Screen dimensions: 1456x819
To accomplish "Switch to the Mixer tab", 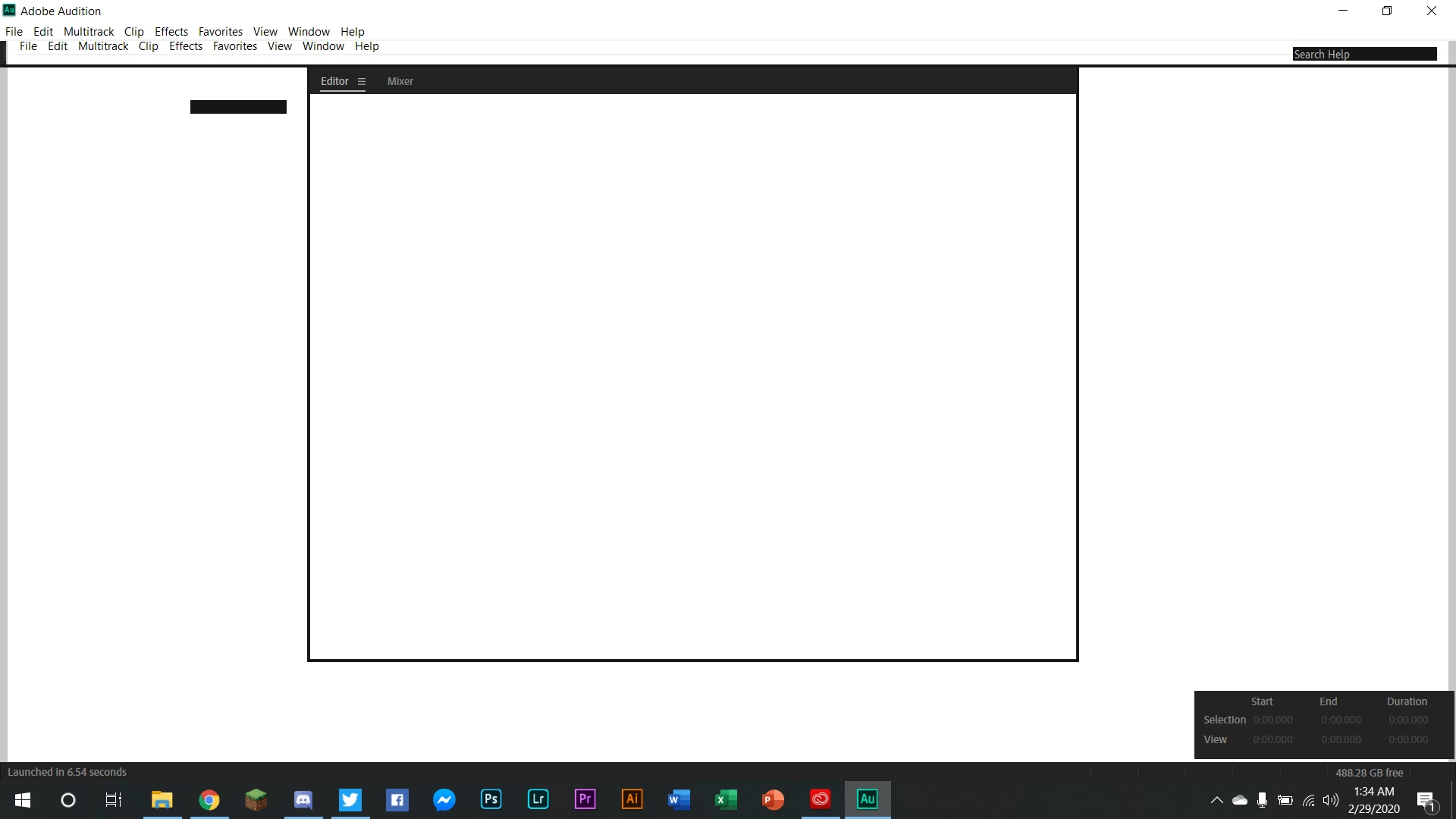I will (400, 81).
